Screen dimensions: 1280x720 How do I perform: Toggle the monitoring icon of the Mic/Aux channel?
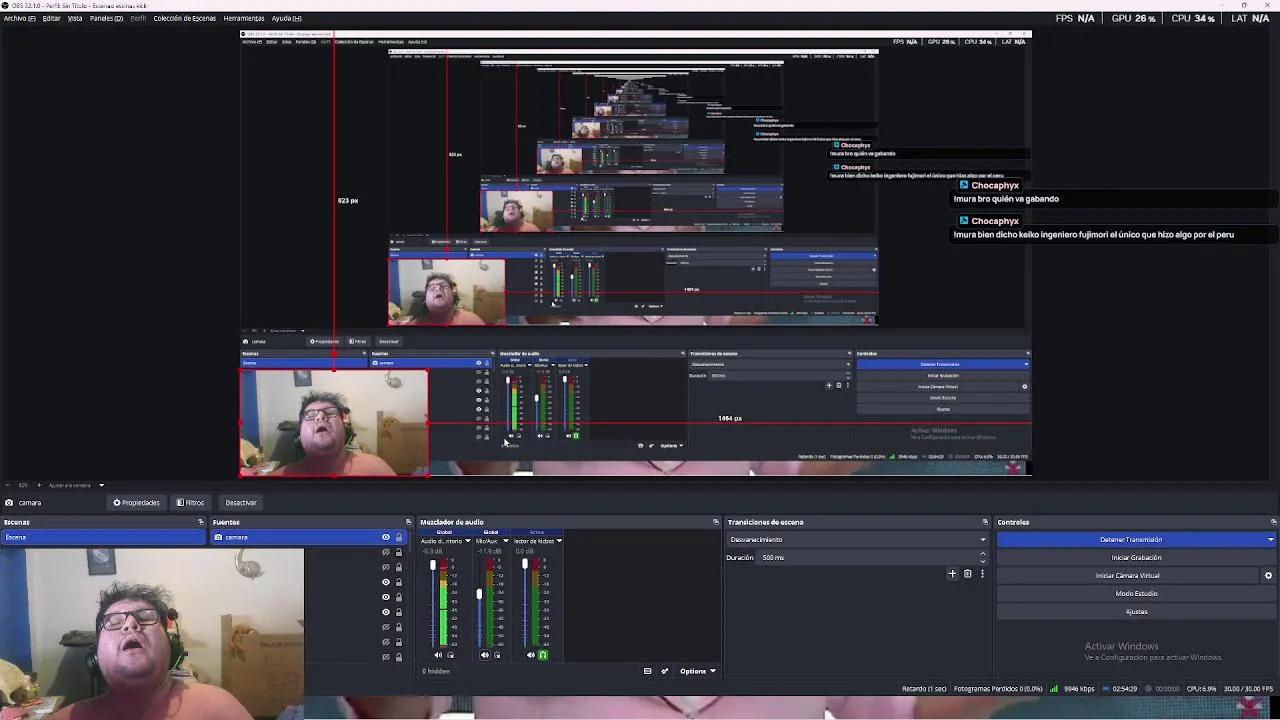pyautogui.click(x=497, y=655)
